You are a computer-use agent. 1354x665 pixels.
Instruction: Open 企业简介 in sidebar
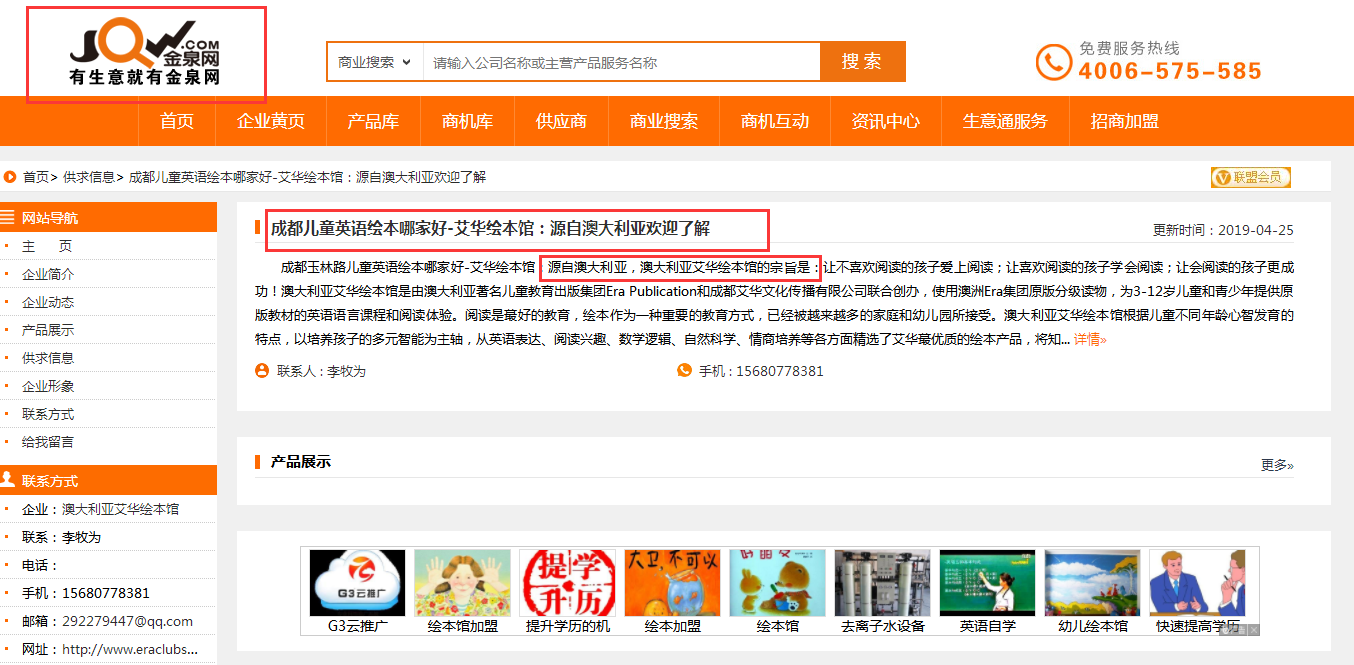(48, 274)
